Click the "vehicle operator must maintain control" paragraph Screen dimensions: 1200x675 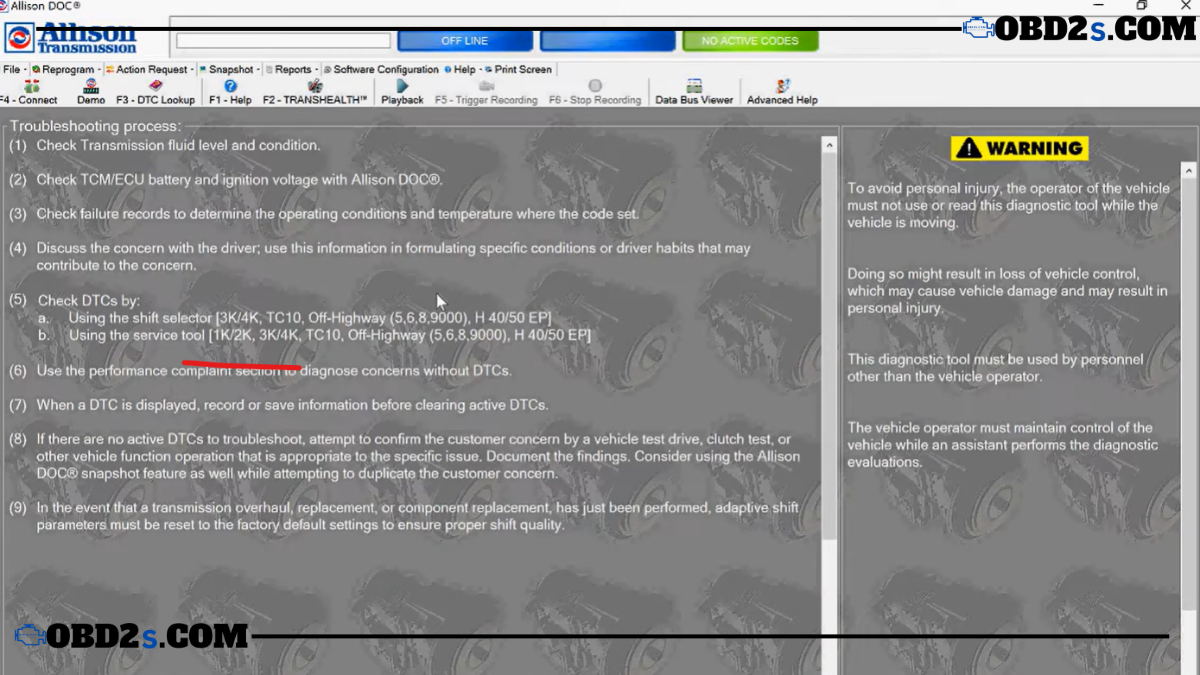pyautogui.click(x=1002, y=445)
